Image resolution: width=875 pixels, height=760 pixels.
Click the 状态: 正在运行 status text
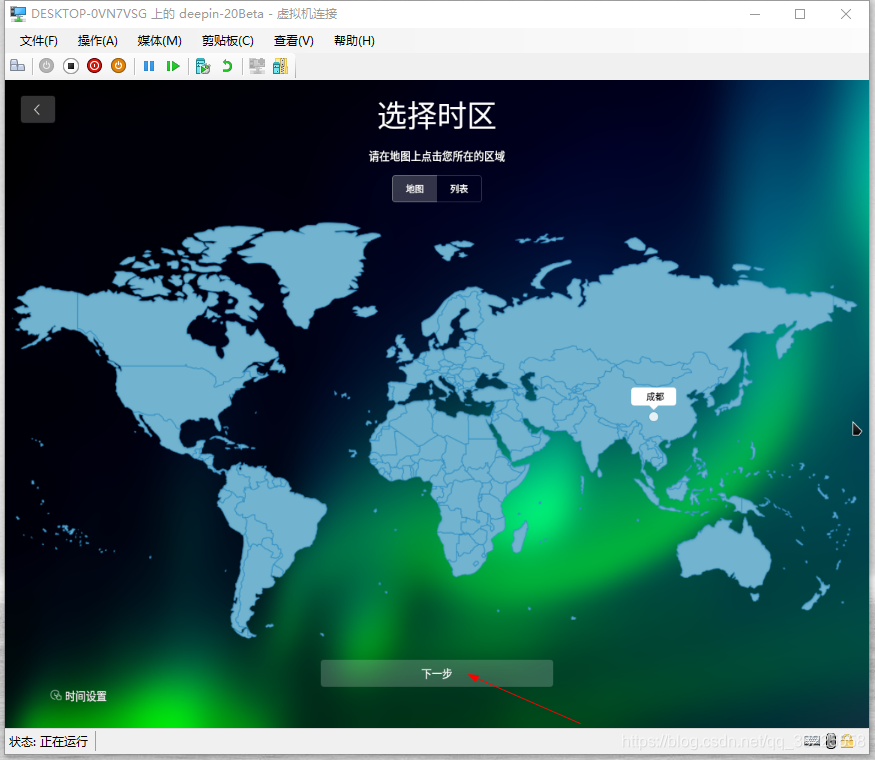coord(49,742)
